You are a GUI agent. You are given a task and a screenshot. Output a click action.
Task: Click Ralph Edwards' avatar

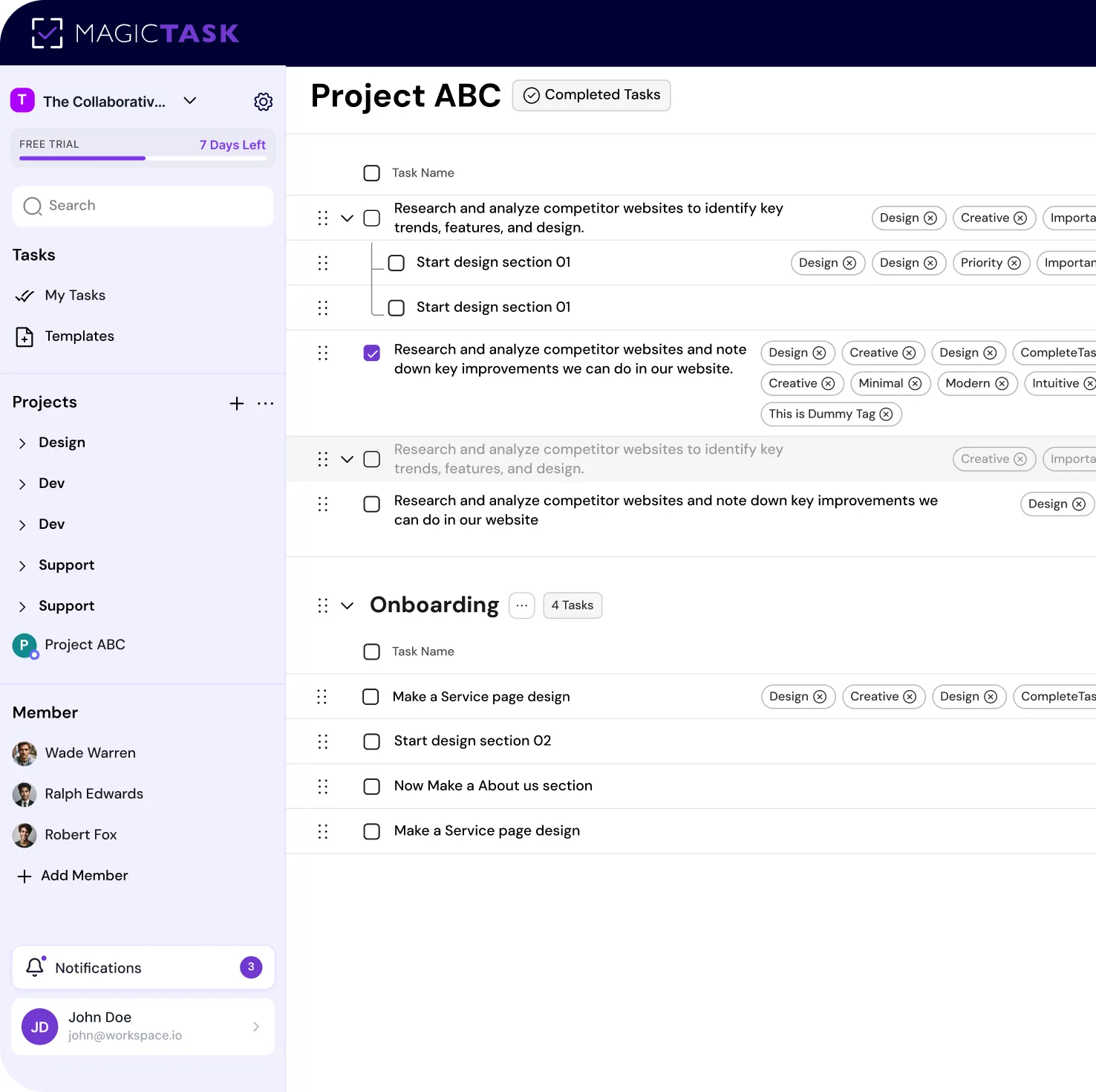[25, 794]
